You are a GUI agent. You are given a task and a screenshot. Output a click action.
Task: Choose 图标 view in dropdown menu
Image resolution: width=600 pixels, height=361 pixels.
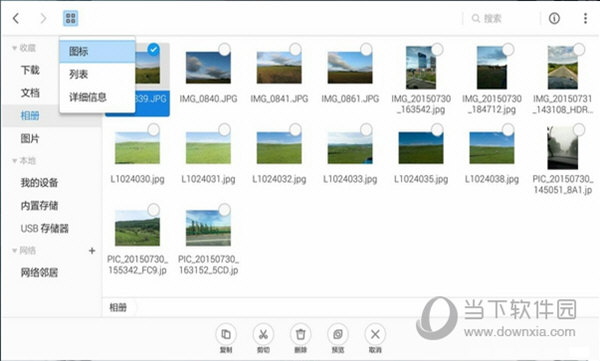point(97,51)
